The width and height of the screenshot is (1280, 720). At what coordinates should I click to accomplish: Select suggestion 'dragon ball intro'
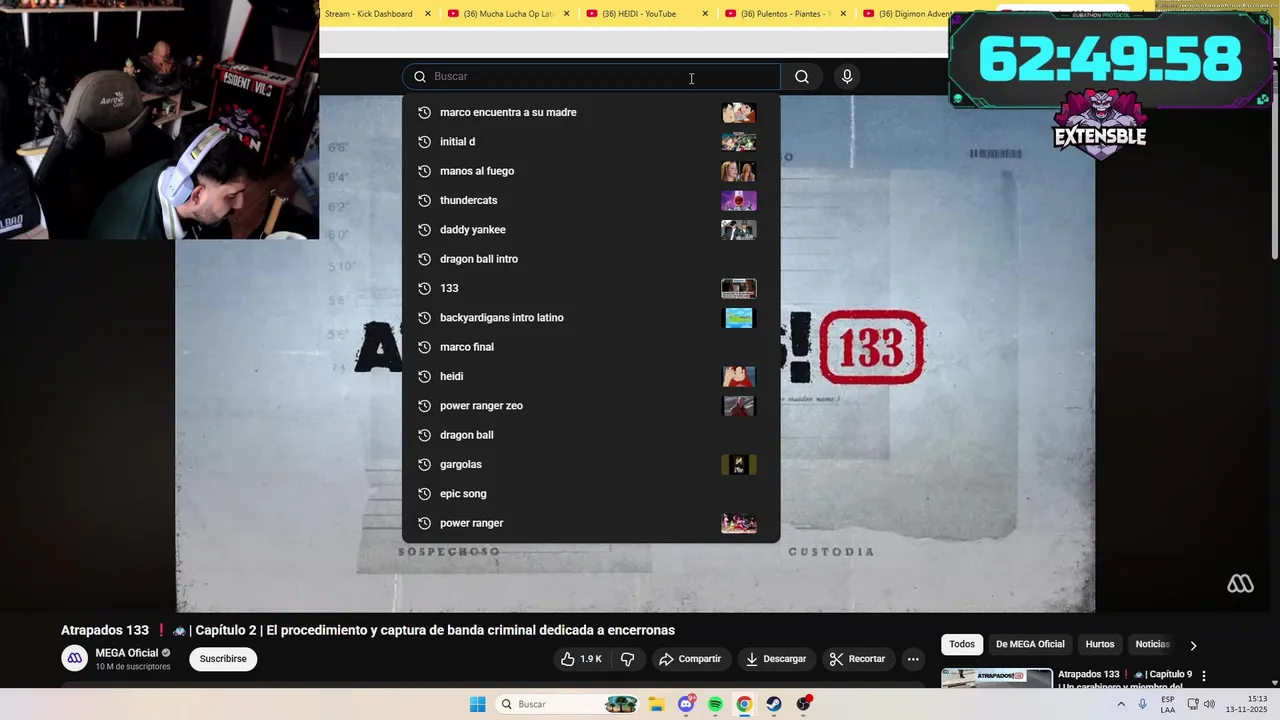pos(591,259)
